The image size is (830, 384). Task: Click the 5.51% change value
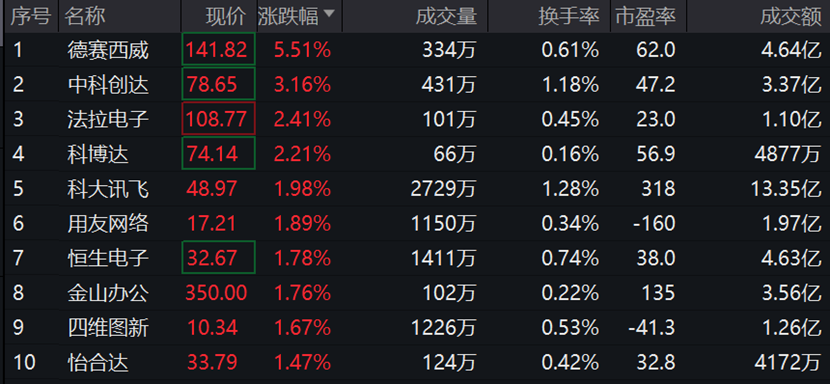coord(302,50)
